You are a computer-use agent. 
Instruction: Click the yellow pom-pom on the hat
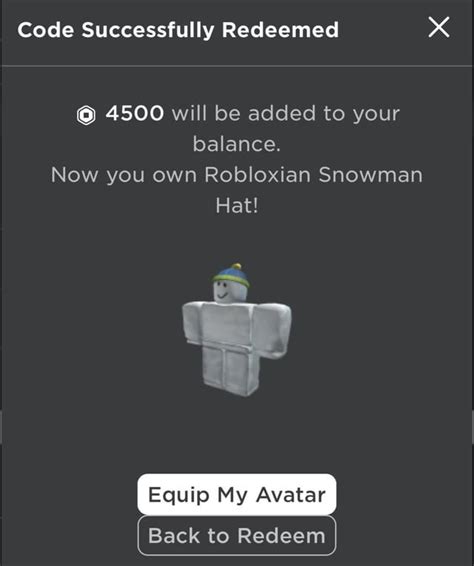point(236,267)
